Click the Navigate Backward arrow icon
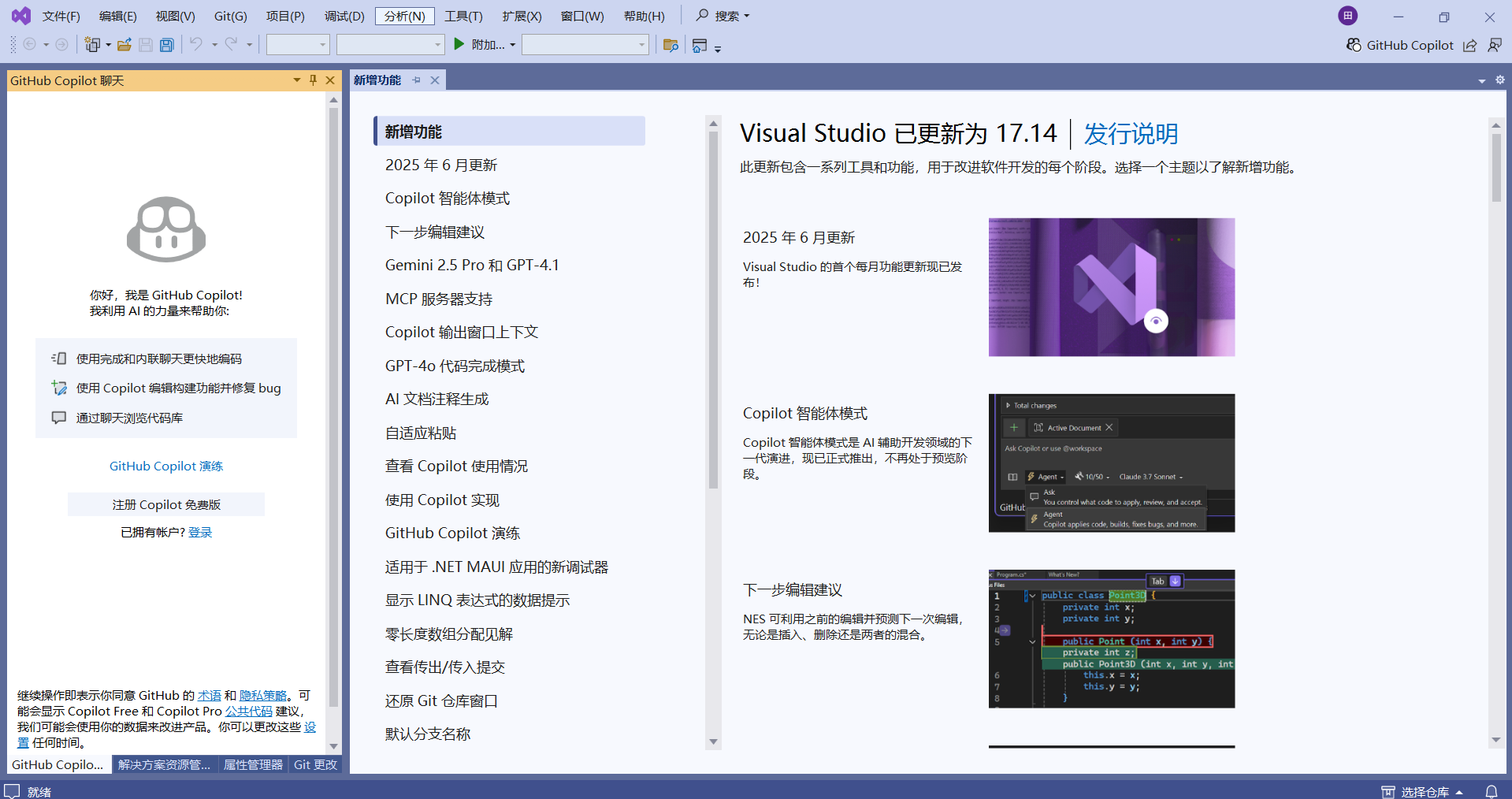Image resolution: width=1512 pixels, height=799 pixels. click(x=30, y=45)
